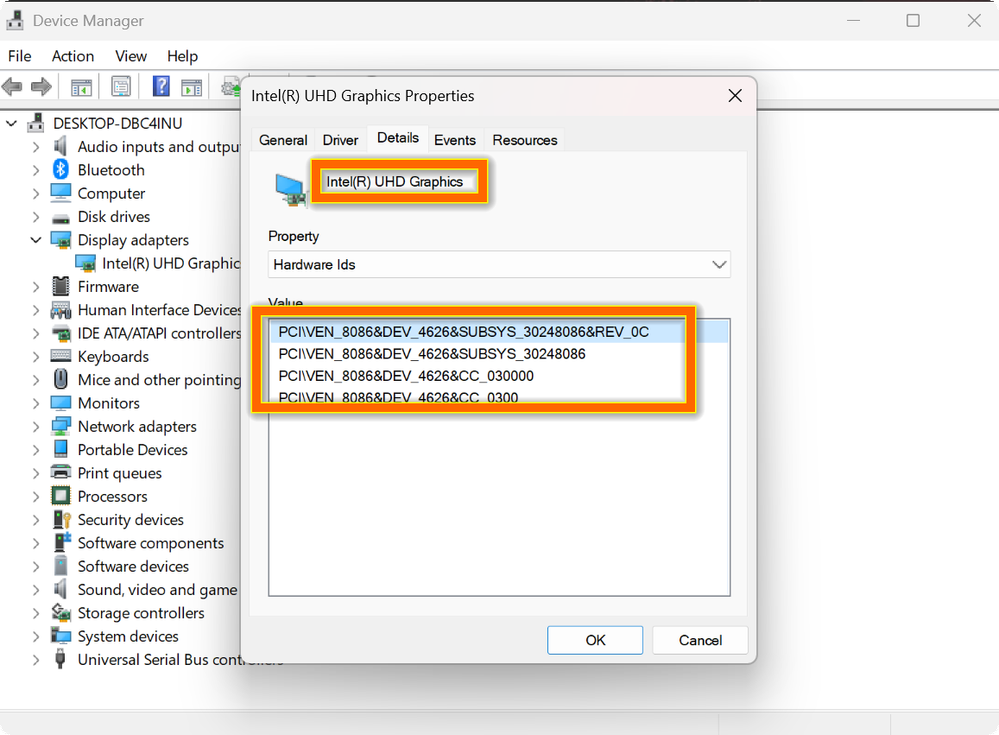Expand the Keyboards tree node
Viewport: 999px width, 735px height.
tap(36, 357)
